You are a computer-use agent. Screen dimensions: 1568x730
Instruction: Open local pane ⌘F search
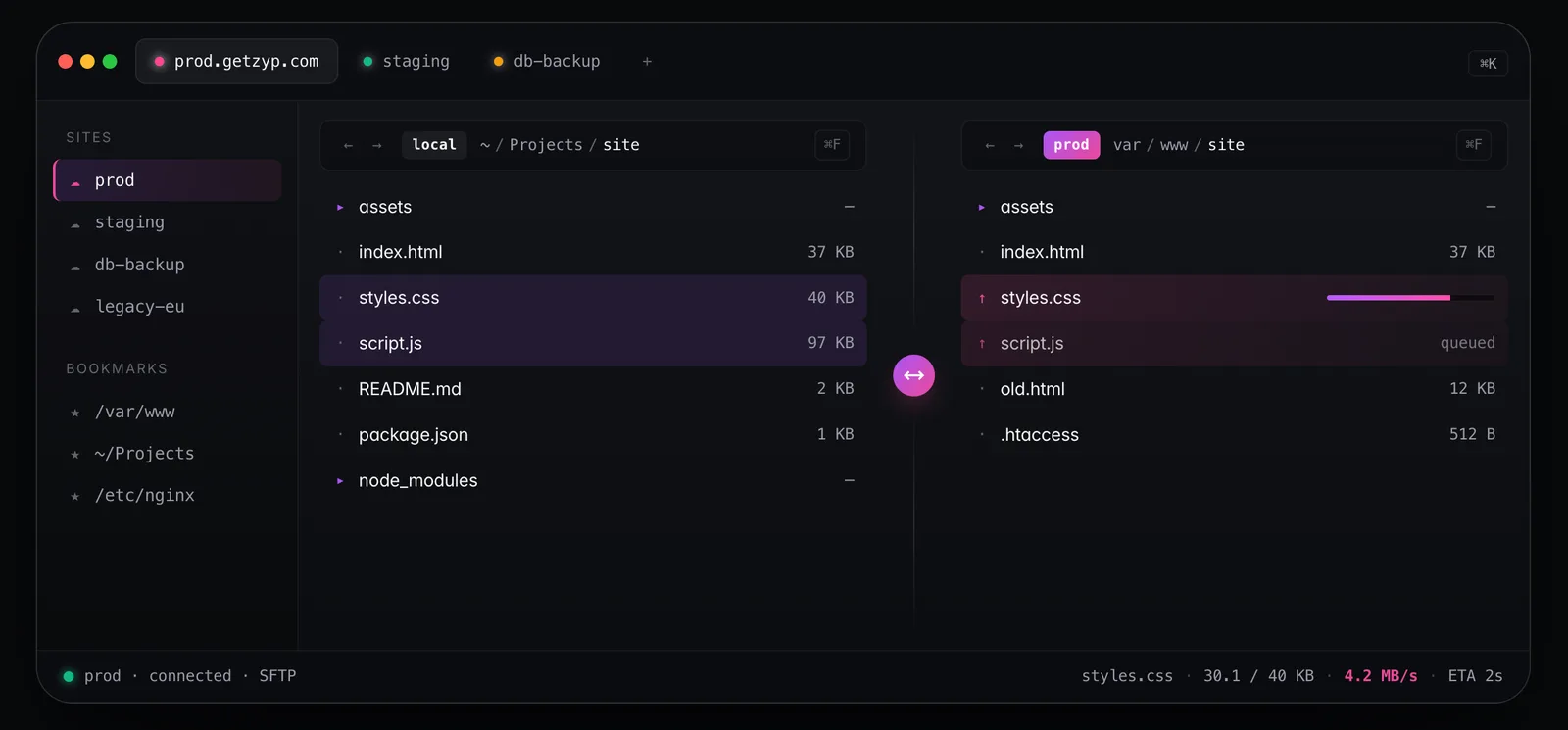832,145
